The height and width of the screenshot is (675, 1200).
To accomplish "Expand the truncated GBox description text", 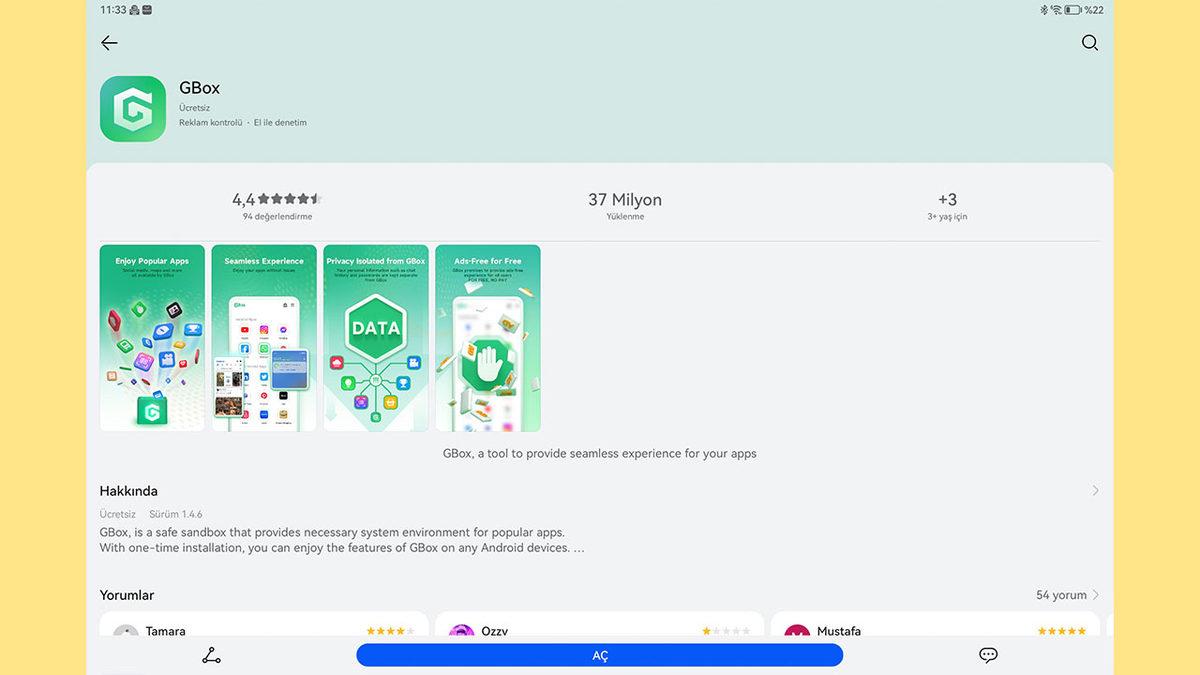I will click(342, 540).
